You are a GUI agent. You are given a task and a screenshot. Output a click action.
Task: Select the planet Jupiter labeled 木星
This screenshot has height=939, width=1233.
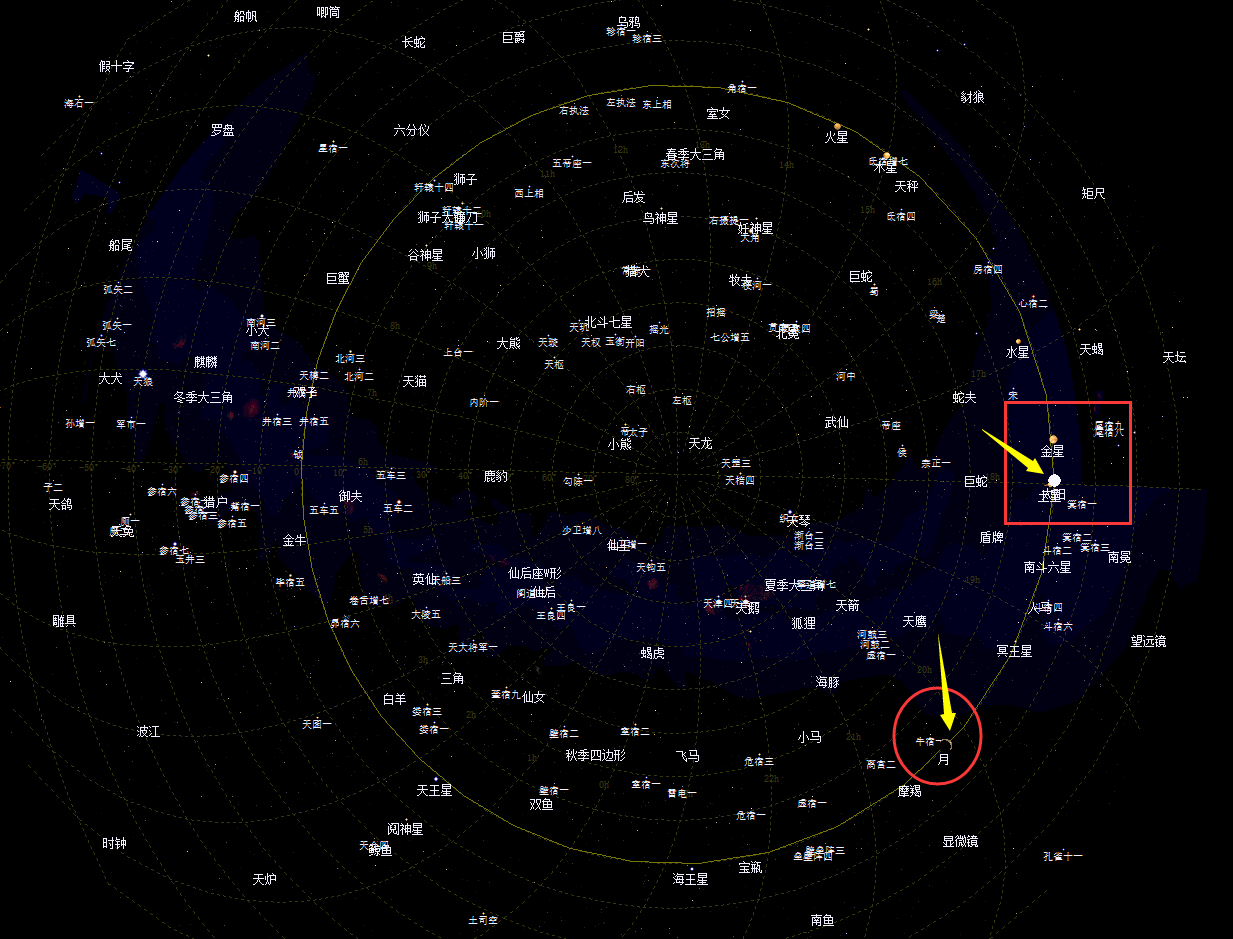point(885,167)
